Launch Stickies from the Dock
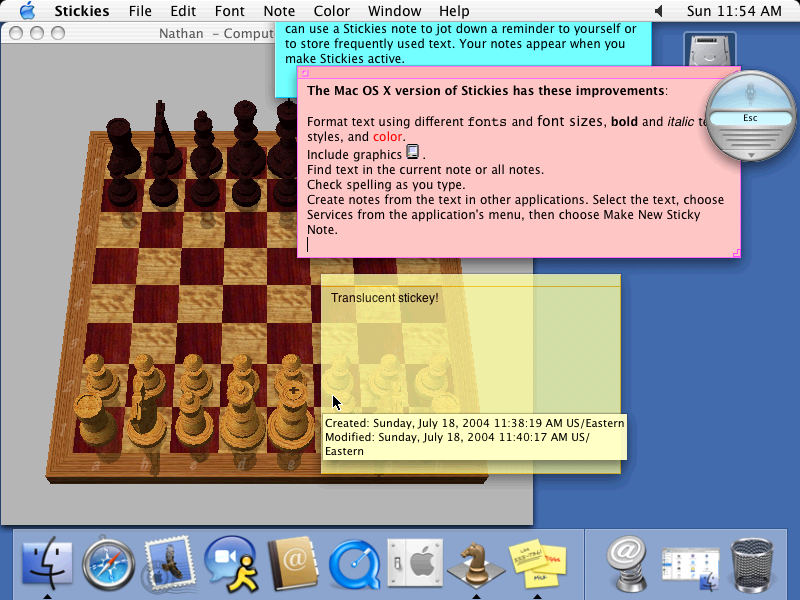 point(537,563)
